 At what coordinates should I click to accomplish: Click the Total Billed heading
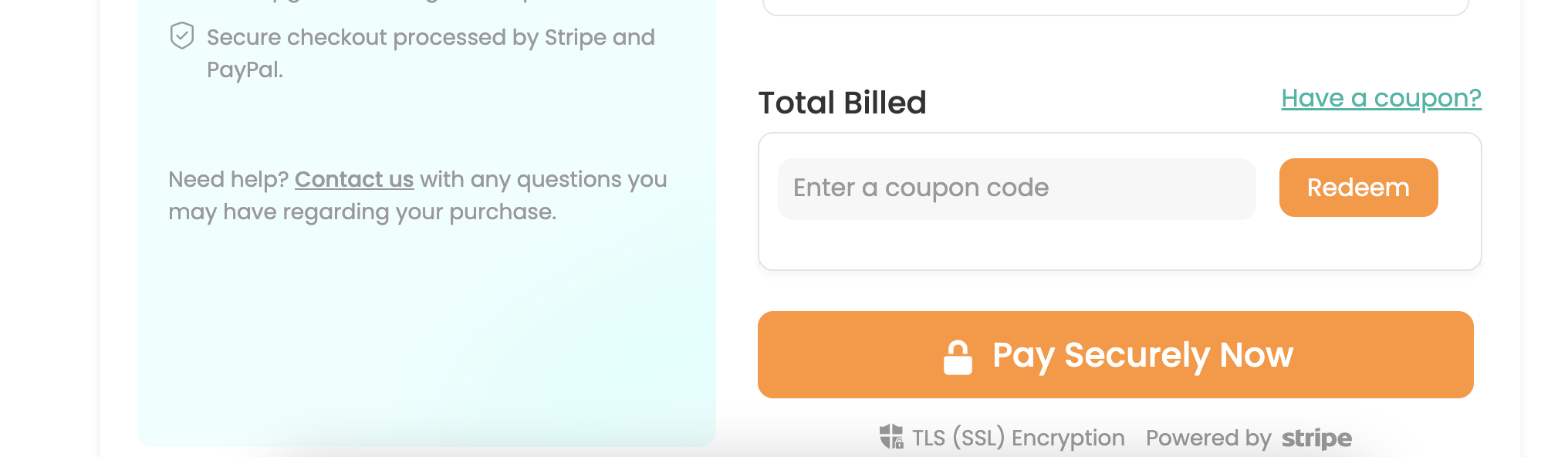[842, 103]
